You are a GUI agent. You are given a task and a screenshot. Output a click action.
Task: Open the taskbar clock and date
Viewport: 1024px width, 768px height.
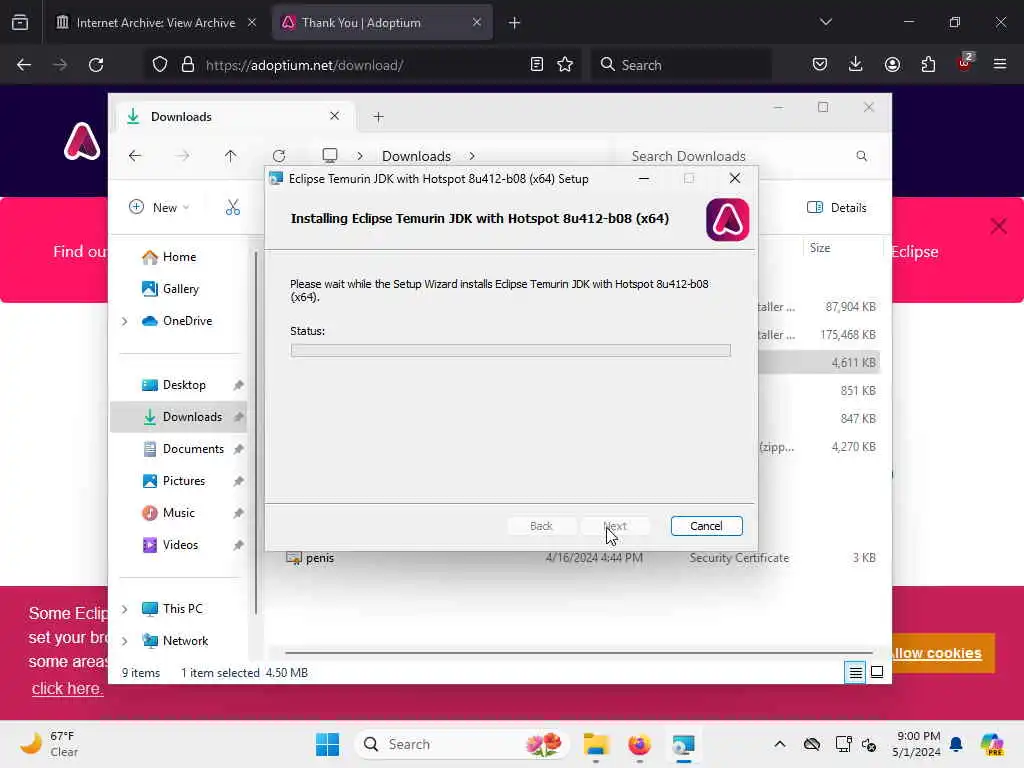917,744
